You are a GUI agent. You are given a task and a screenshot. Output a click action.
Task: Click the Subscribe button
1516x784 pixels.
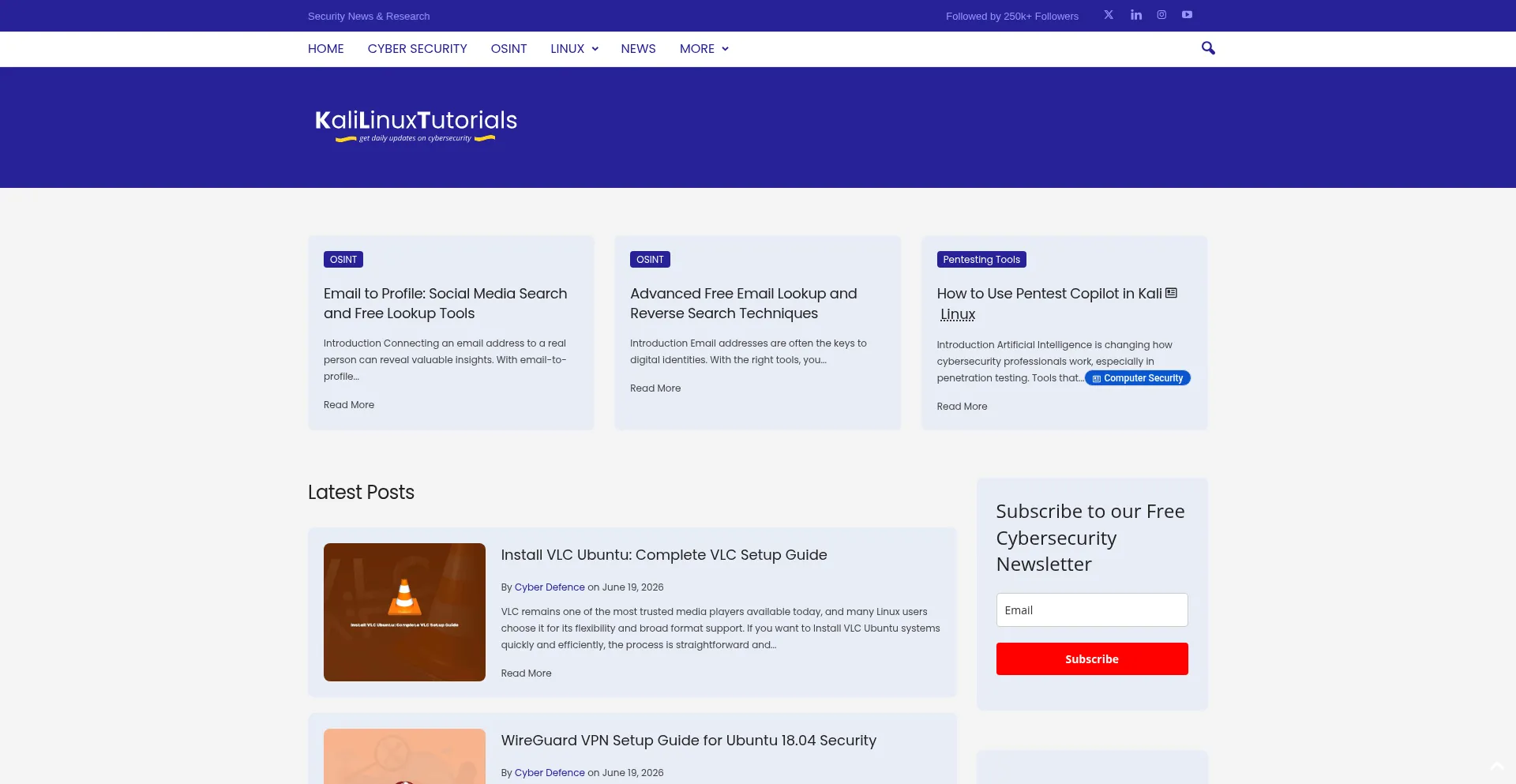1092,658
